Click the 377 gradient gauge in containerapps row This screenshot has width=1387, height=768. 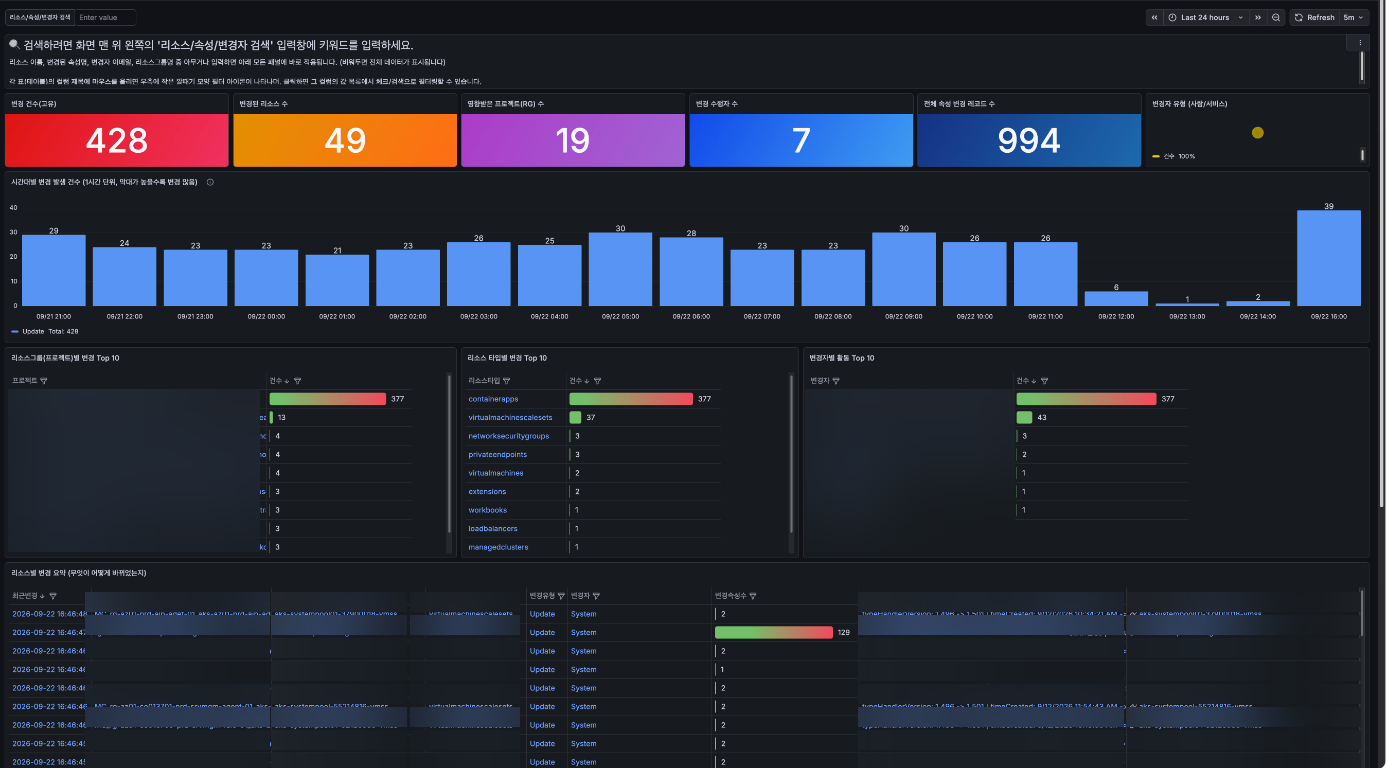coord(631,399)
